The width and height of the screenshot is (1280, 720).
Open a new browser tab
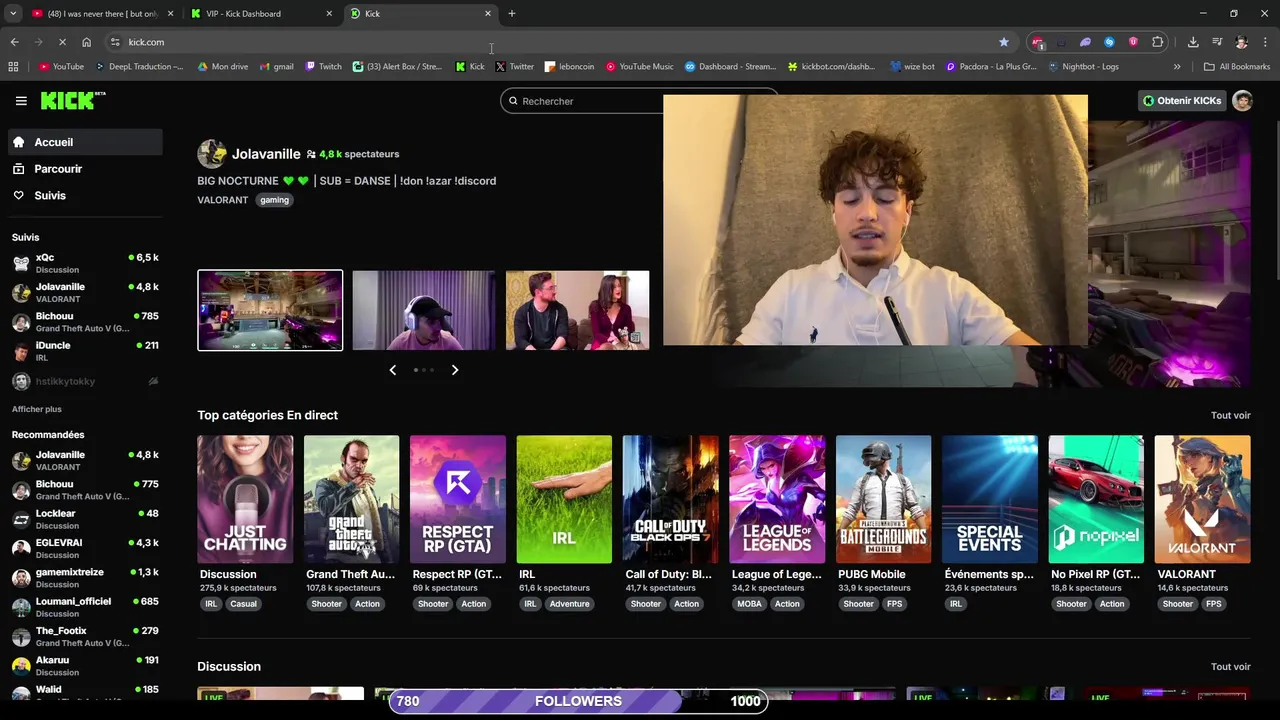click(x=512, y=14)
